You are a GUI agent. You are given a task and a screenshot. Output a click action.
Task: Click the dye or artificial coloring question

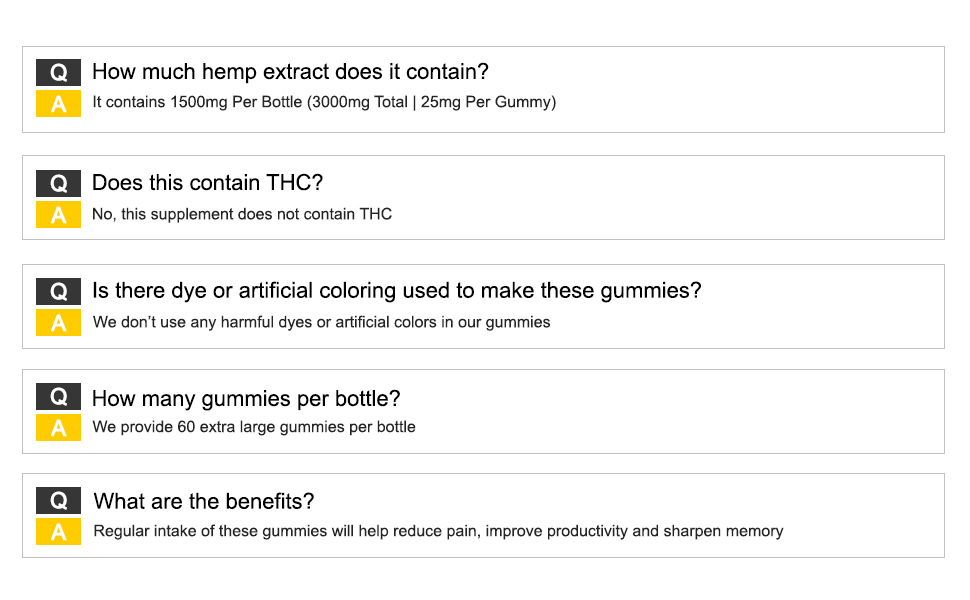[396, 291]
